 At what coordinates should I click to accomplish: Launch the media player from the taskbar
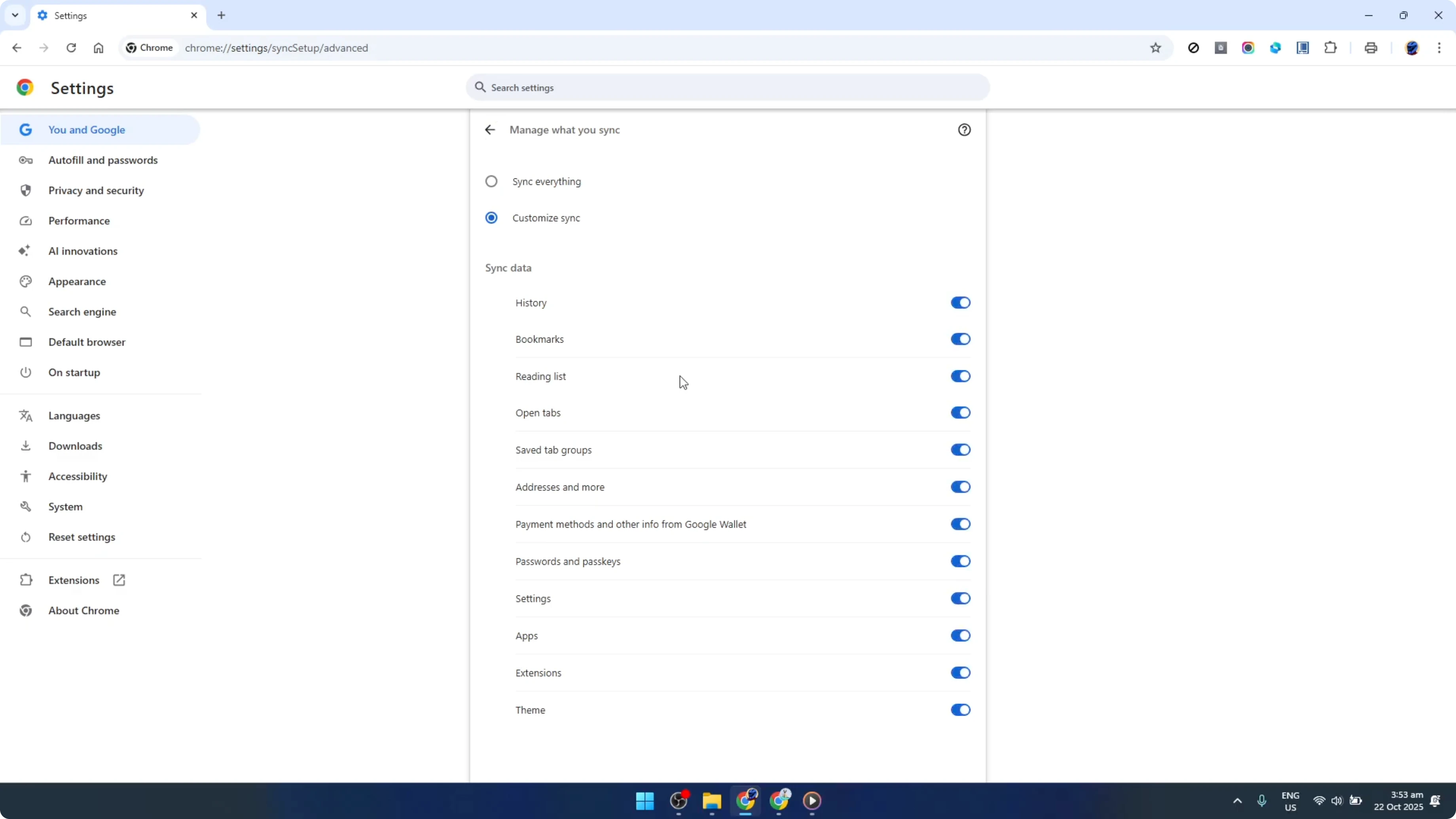click(812, 801)
